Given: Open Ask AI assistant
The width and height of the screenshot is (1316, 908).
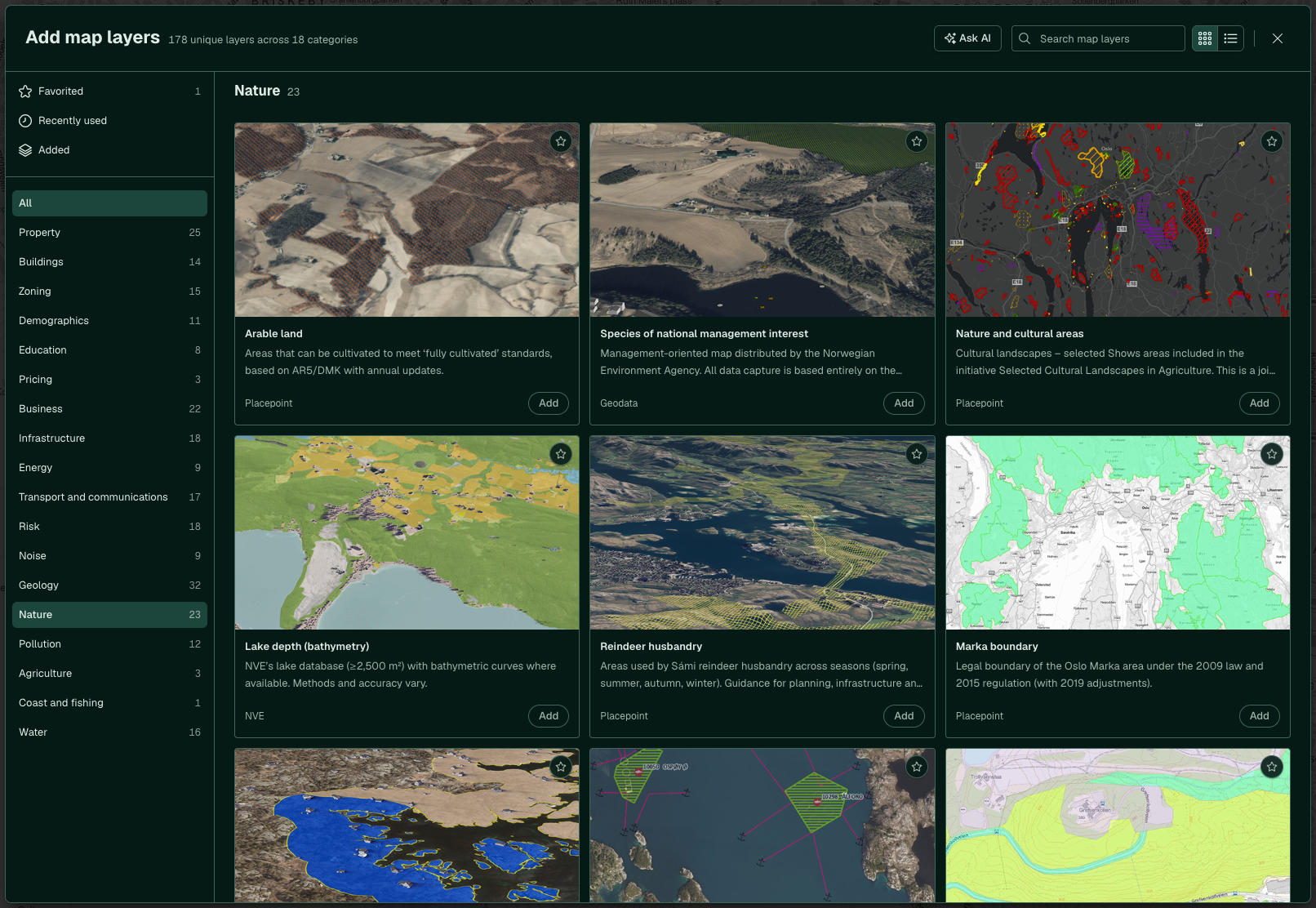Looking at the screenshot, I should point(967,38).
